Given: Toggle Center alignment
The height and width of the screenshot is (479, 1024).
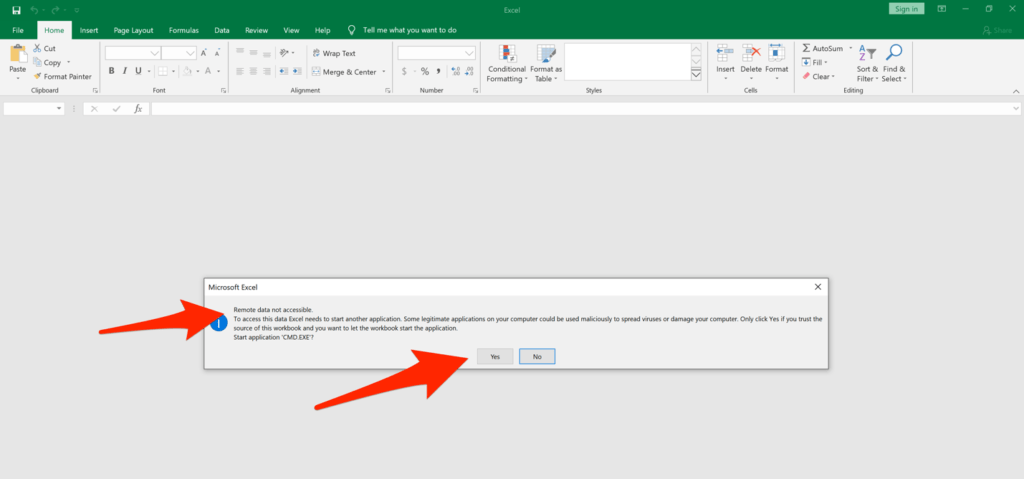Looking at the screenshot, I should click(253, 71).
